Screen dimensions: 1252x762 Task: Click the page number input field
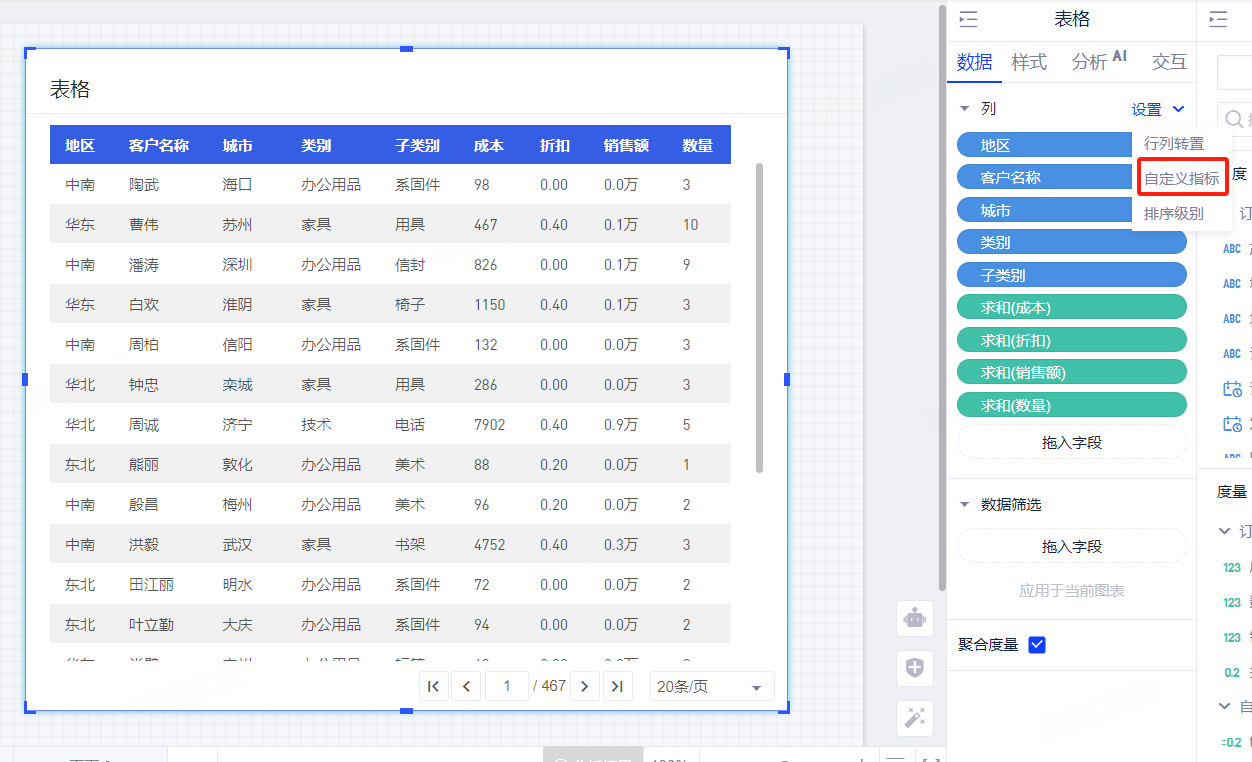(507, 686)
